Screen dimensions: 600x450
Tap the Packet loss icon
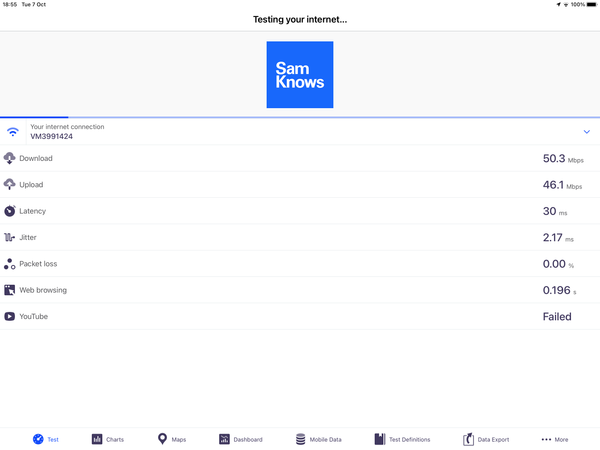pos(10,264)
